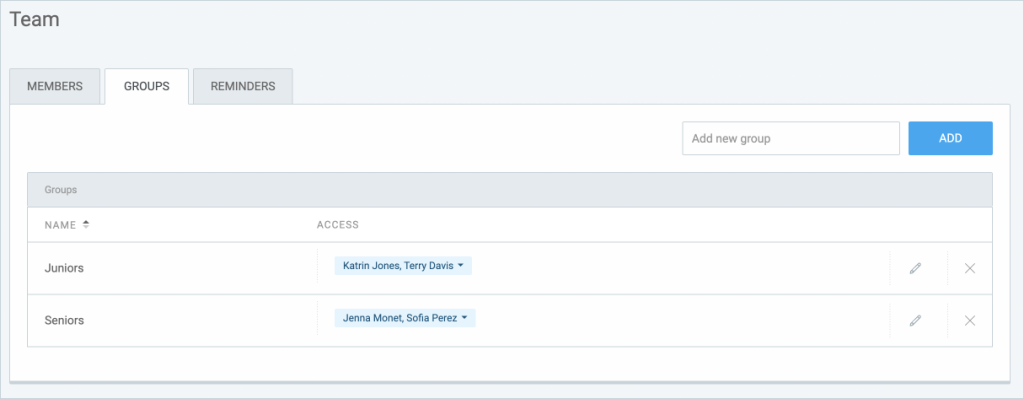The height and width of the screenshot is (399, 1024).
Task: Edit the Seniors group with pencil icon
Action: pos(916,320)
